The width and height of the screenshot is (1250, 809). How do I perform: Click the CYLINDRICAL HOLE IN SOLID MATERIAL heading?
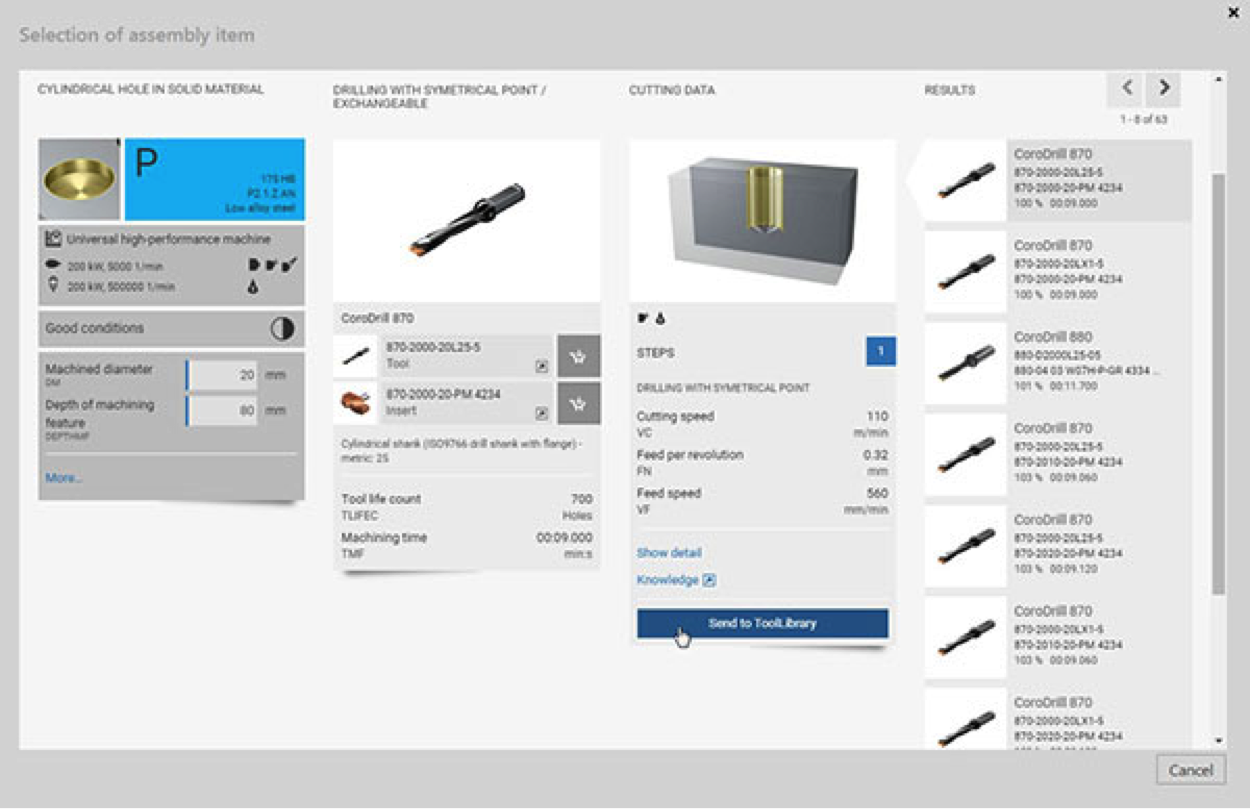[x=151, y=89]
